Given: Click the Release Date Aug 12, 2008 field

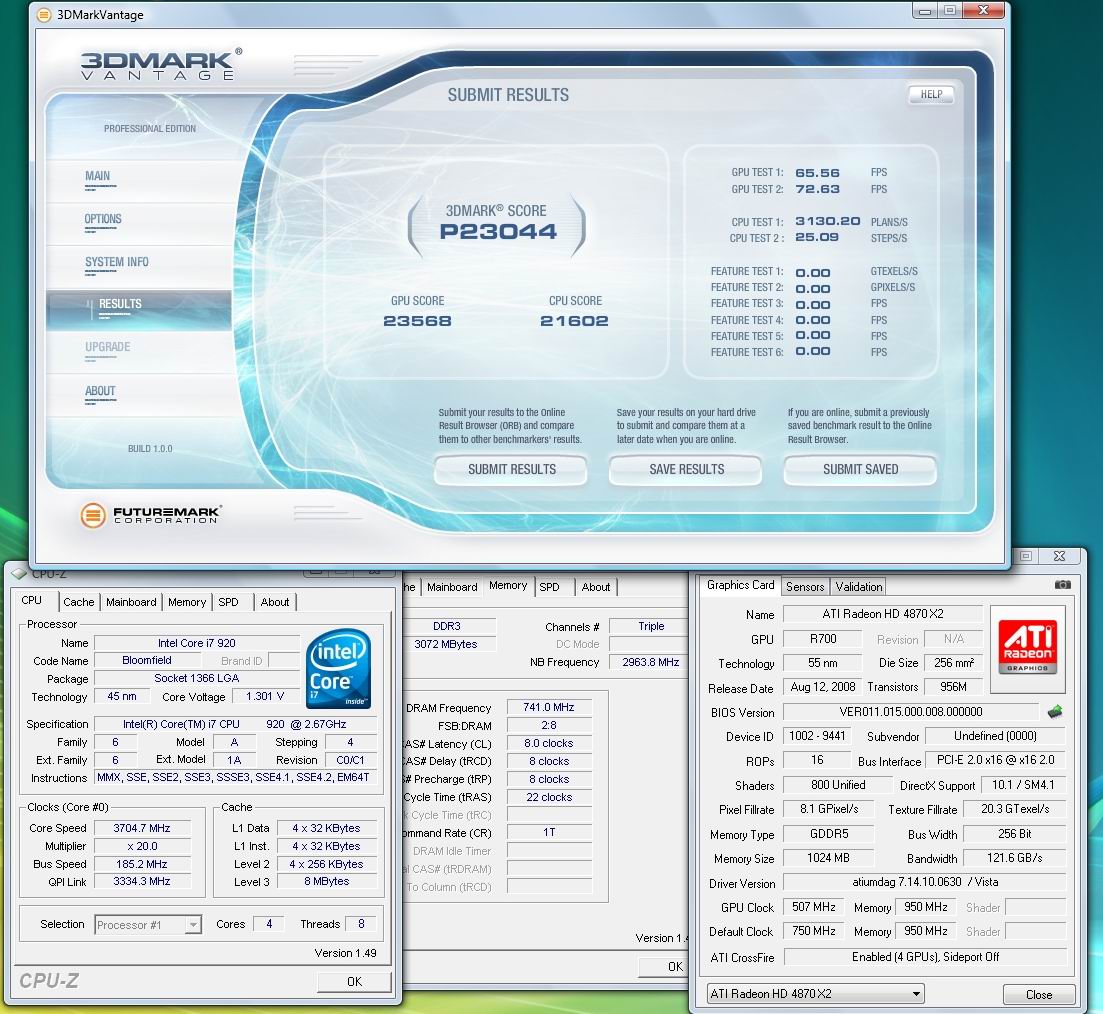Looking at the screenshot, I should pyautogui.click(x=822, y=687).
